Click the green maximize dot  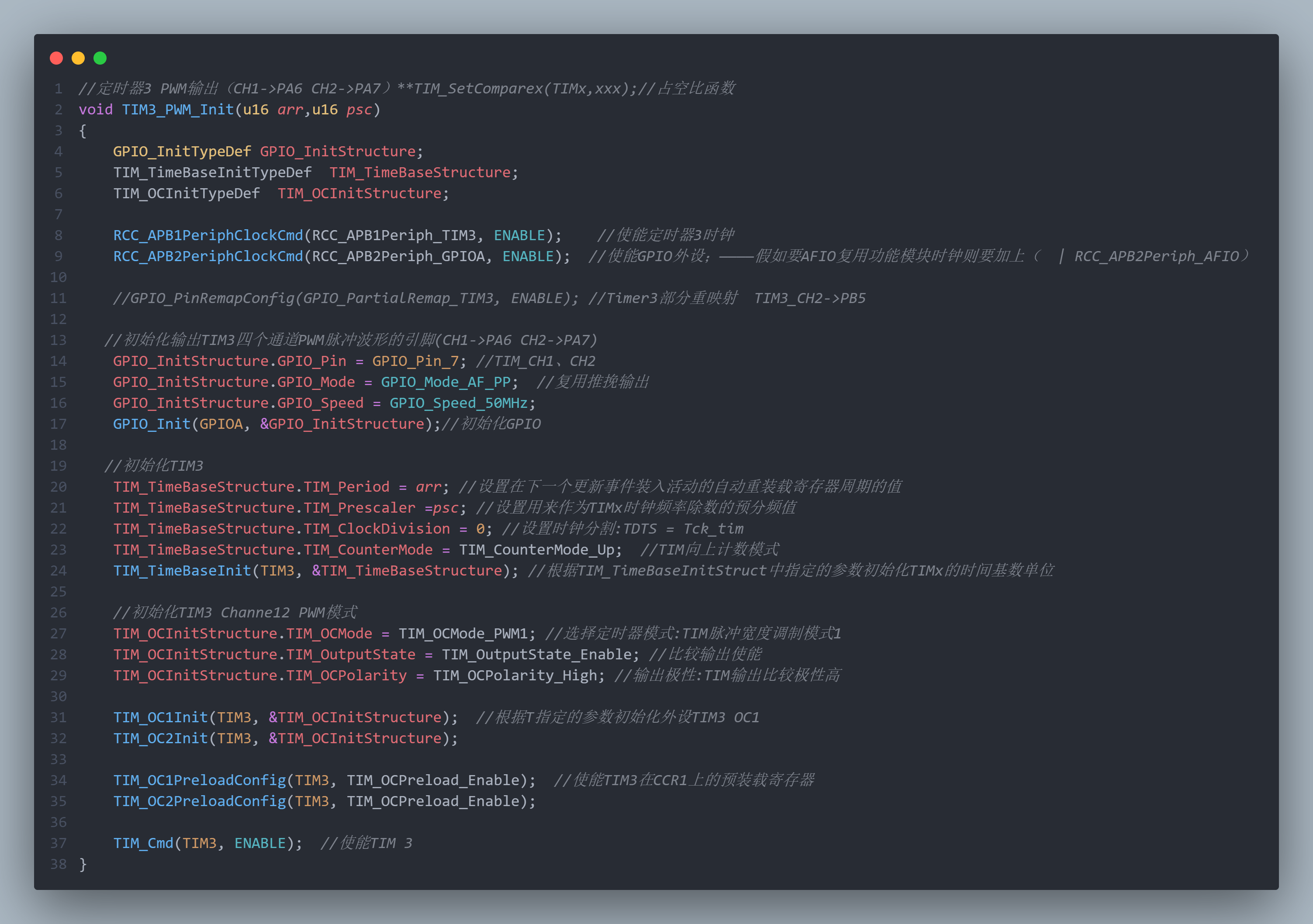[100, 58]
